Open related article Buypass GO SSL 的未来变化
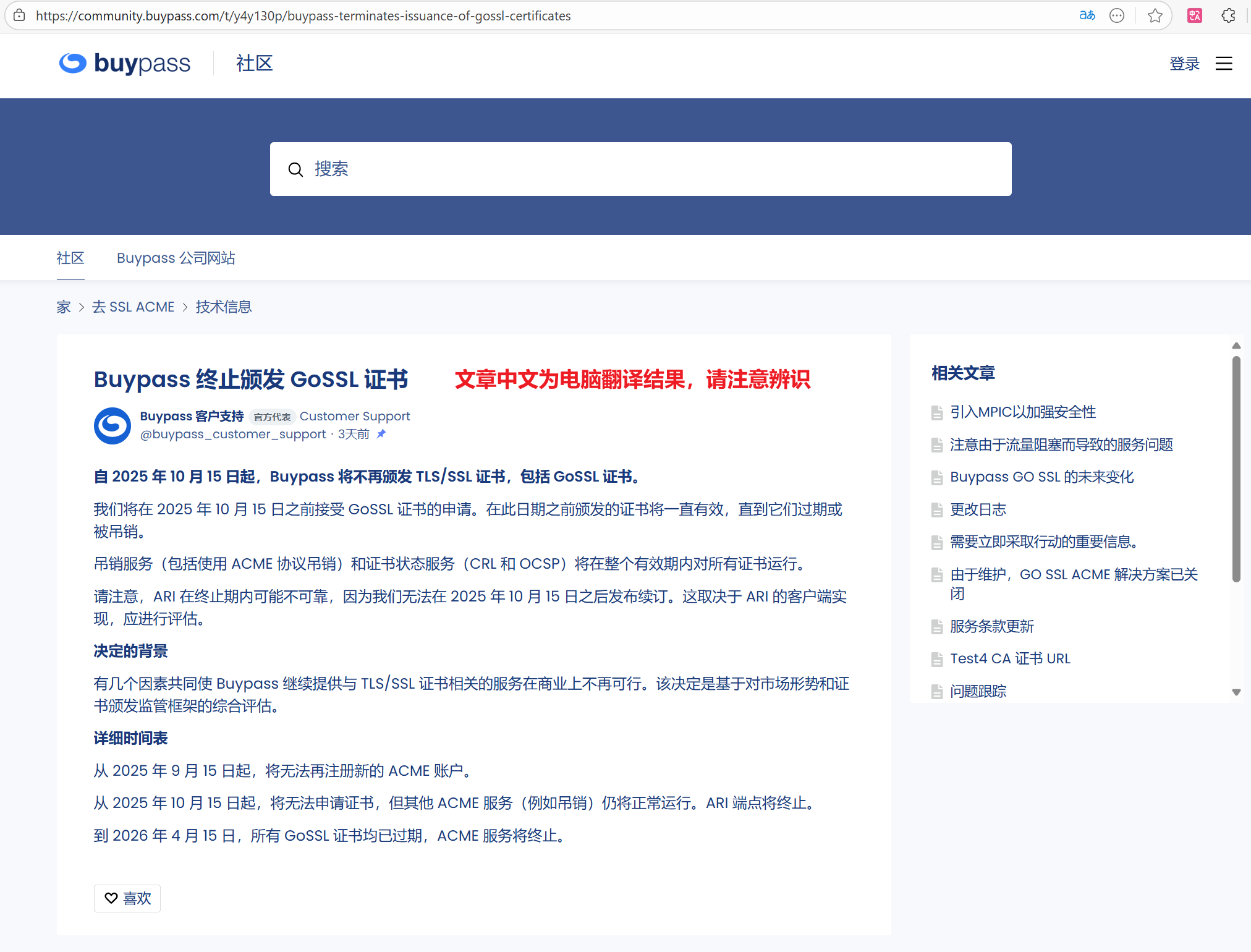The image size is (1251, 952). click(x=1042, y=477)
